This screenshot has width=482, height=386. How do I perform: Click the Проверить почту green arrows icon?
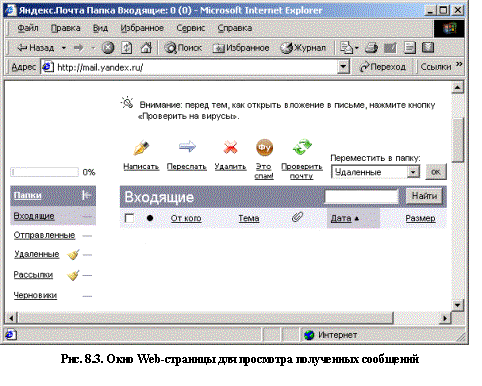(x=302, y=147)
